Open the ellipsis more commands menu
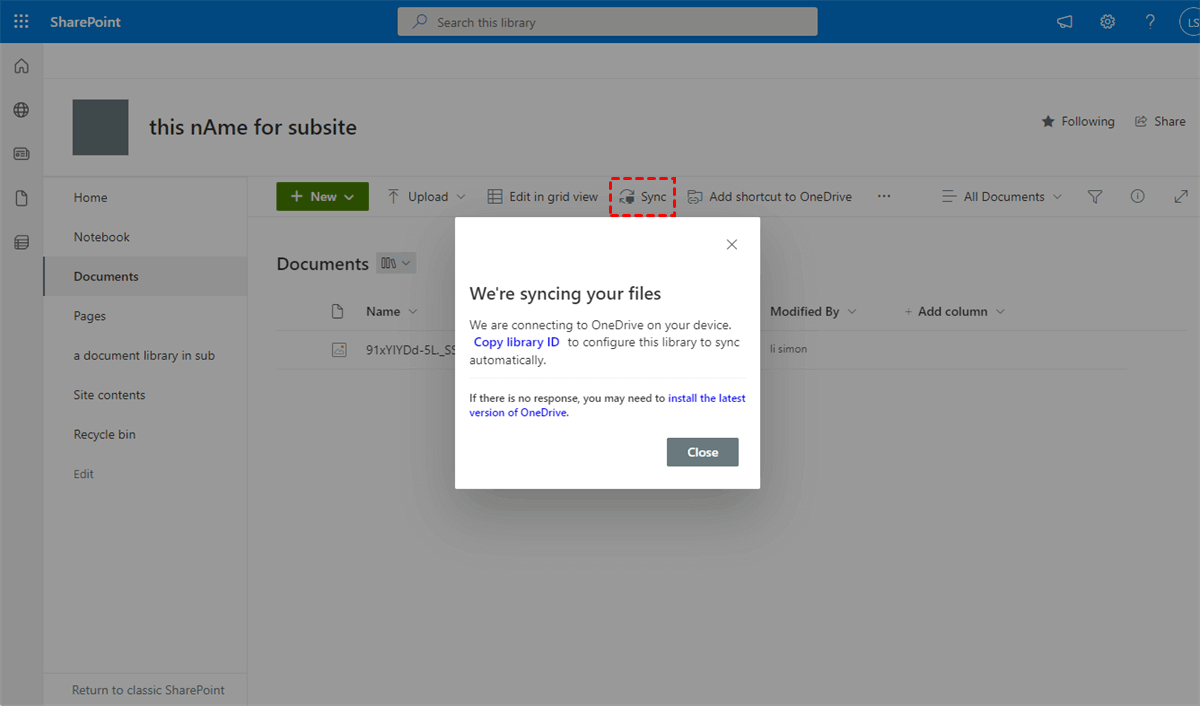This screenshot has width=1200, height=706. 884,196
